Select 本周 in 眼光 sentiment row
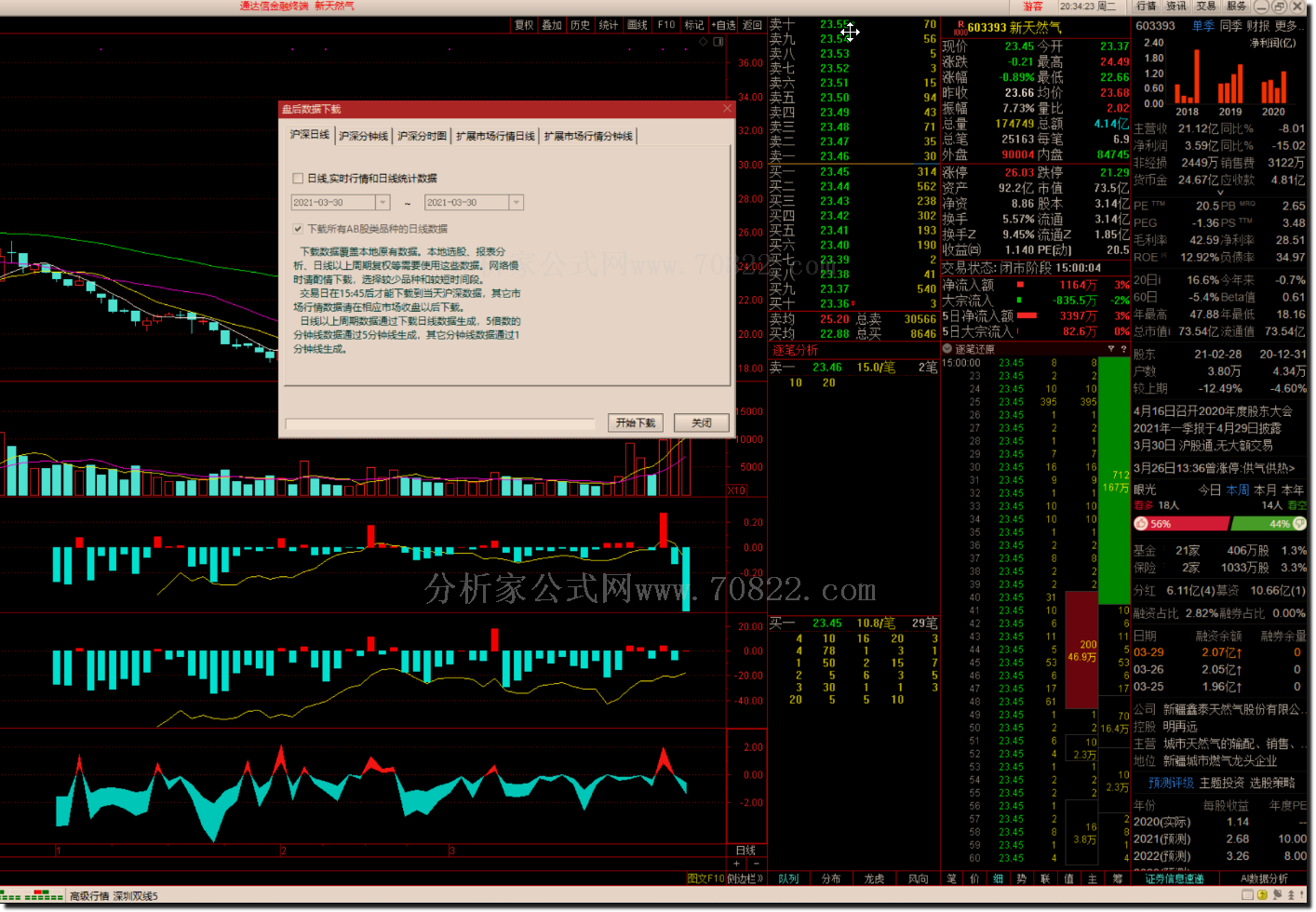The image size is (1316, 912). coord(1237,490)
